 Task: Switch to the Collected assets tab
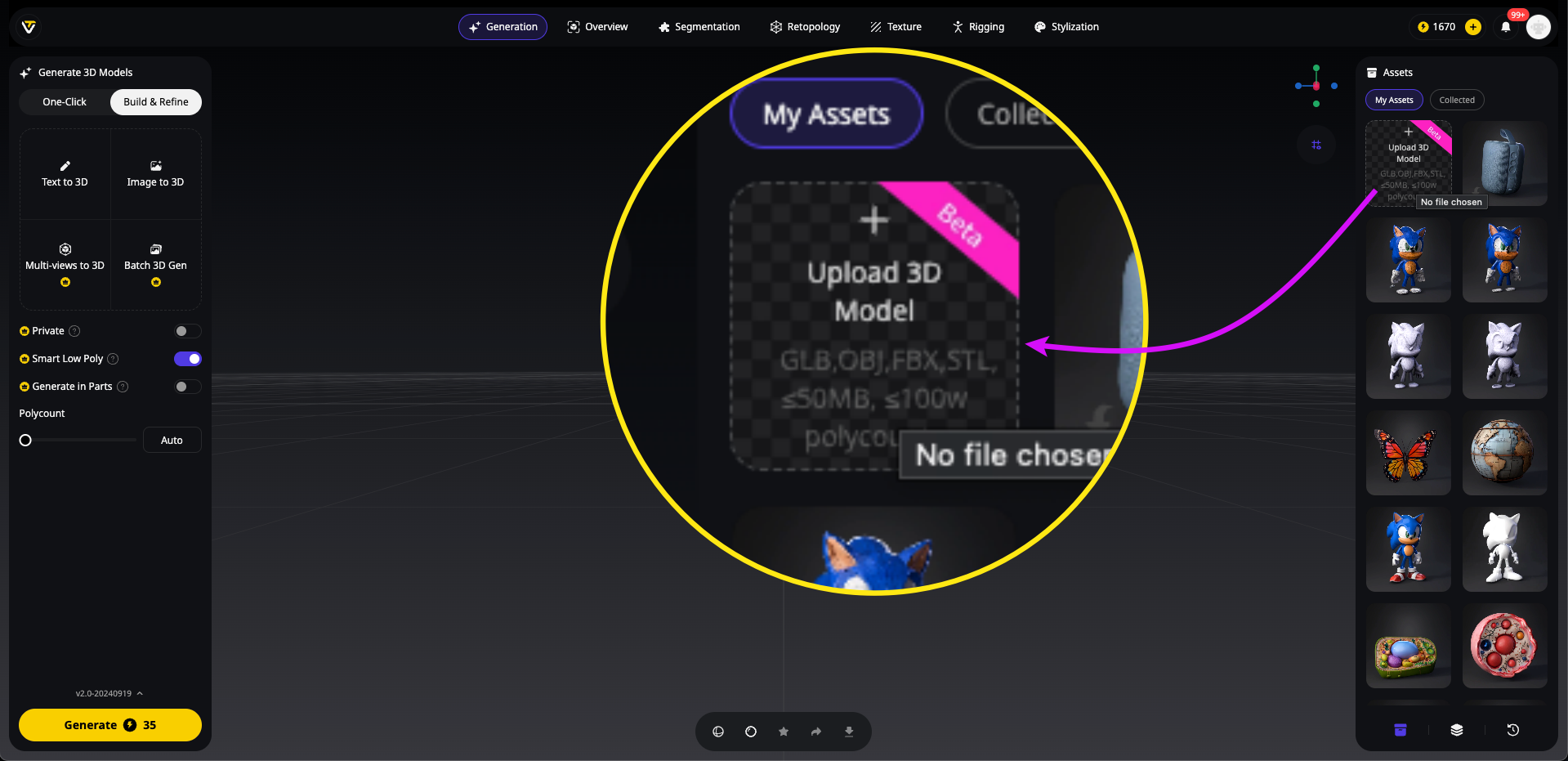click(x=1456, y=100)
